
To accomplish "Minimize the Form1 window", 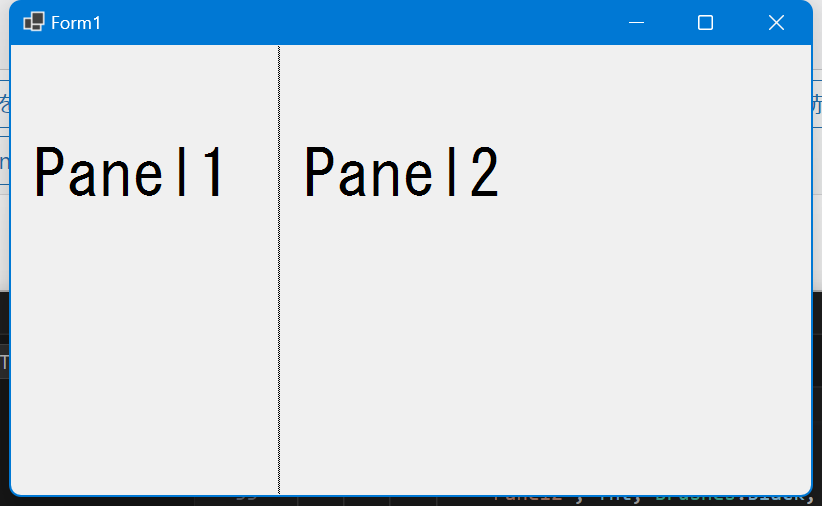I will (636, 23).
